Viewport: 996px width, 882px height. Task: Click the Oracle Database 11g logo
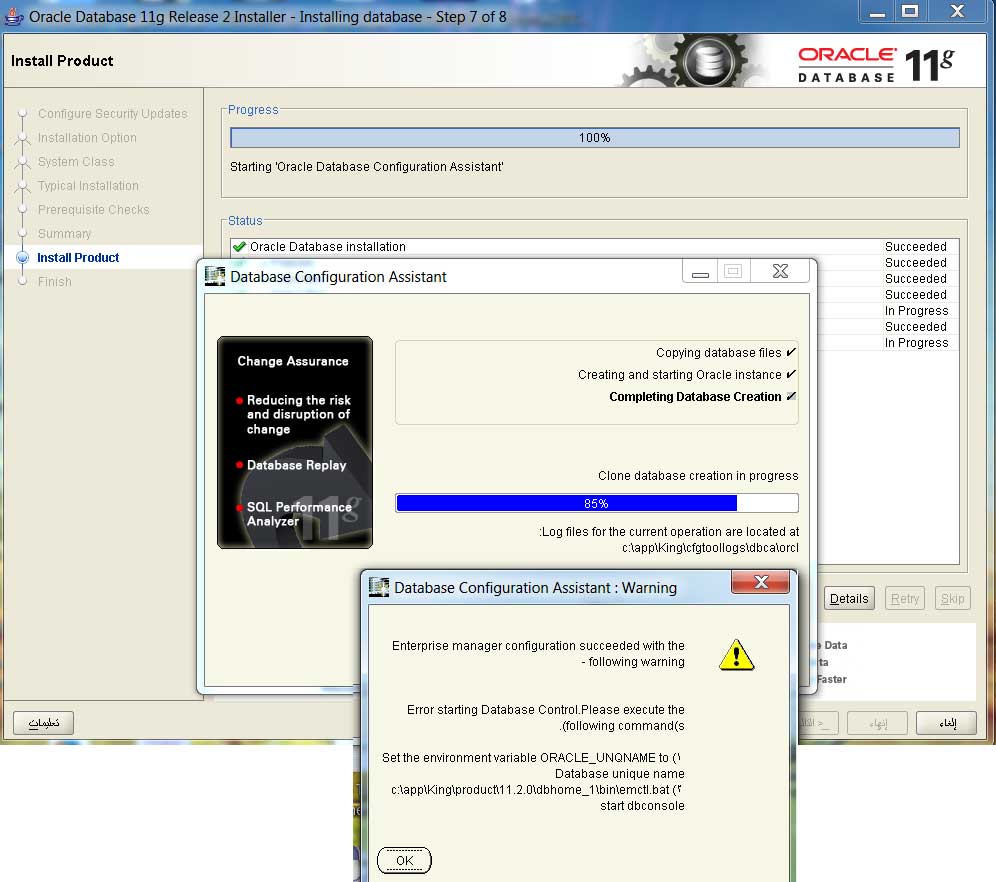[x=875, y=65]
